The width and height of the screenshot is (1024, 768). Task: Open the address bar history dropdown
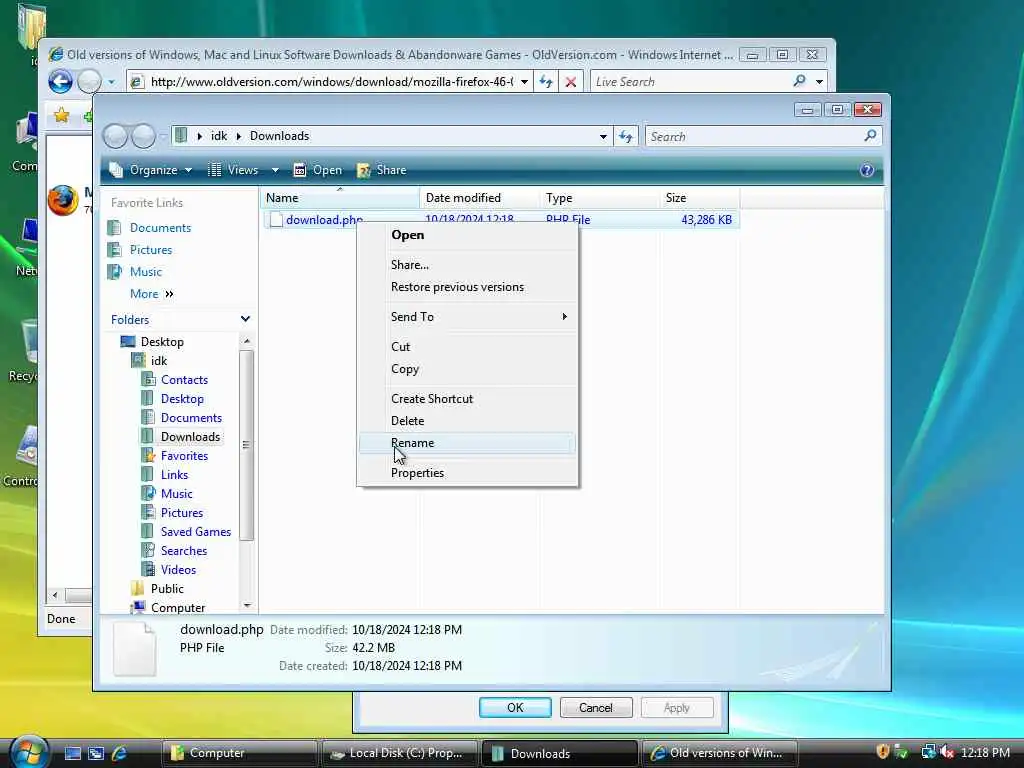tap(603, 136)
